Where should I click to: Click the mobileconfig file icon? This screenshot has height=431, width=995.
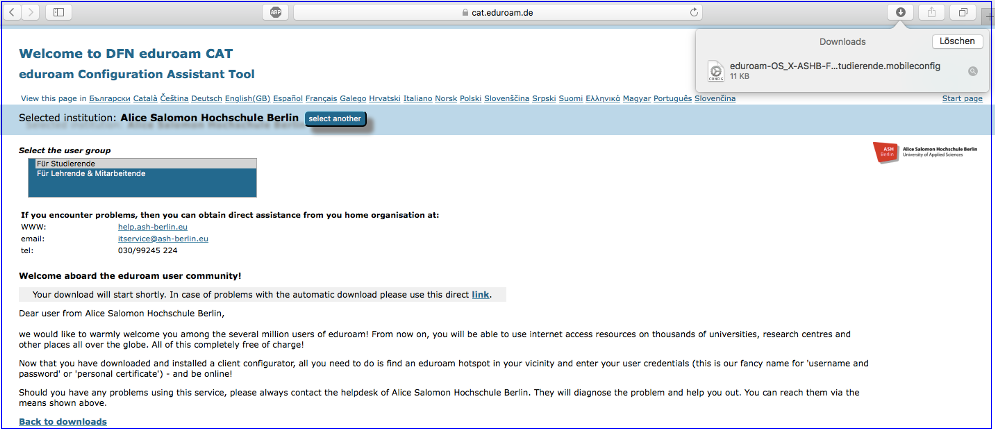tap(716, 70)
